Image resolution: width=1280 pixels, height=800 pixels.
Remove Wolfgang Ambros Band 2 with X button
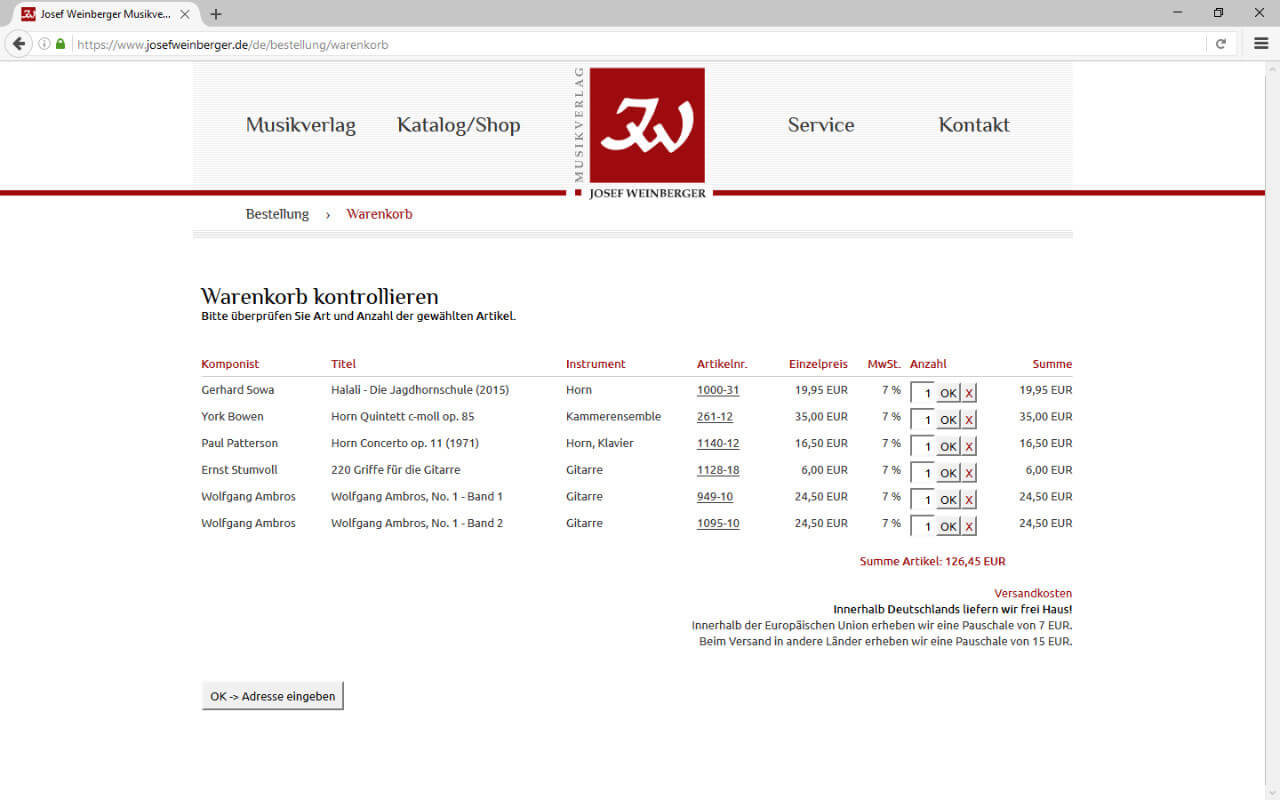pos(969,526)
